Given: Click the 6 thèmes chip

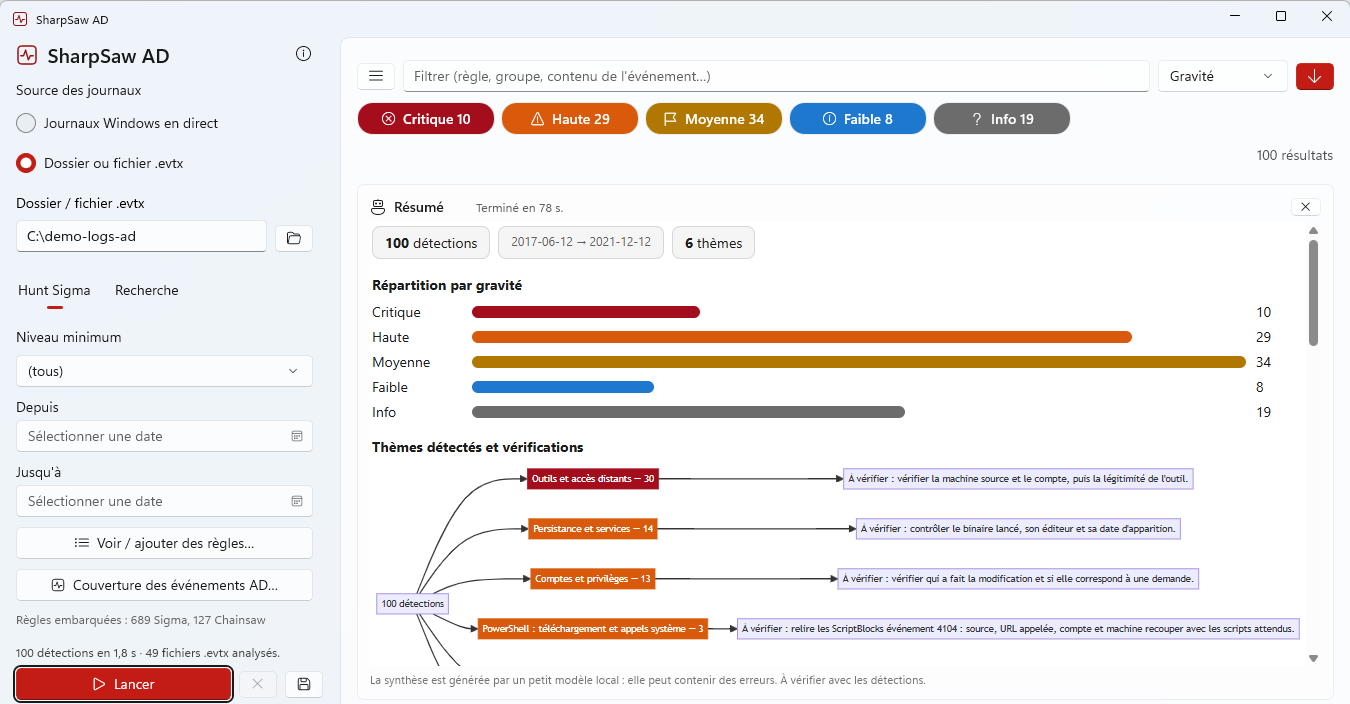Looking at the screenshot, I should (x=713, y=243).
